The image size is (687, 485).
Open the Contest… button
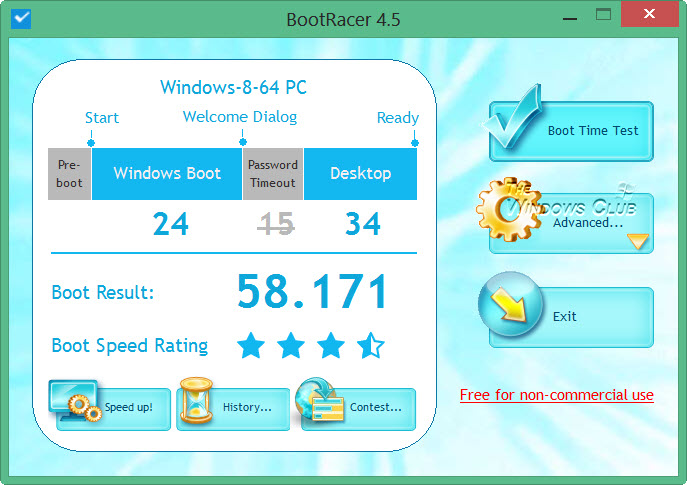coord(358,409)
